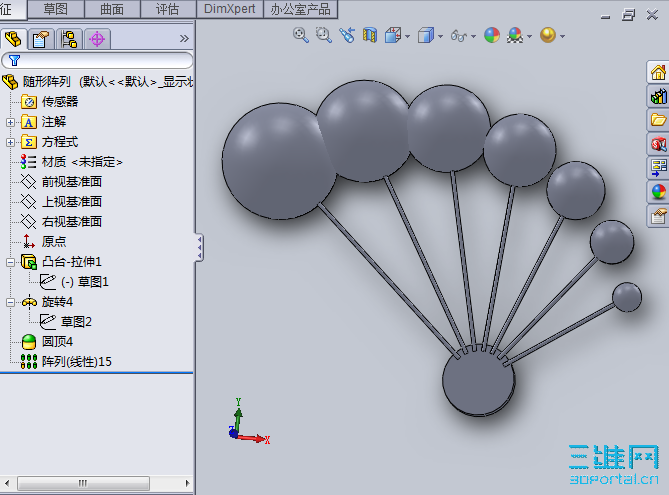Screen dimensions: 669x495
Task: Click the Section View icon
Action: point(370,35)
